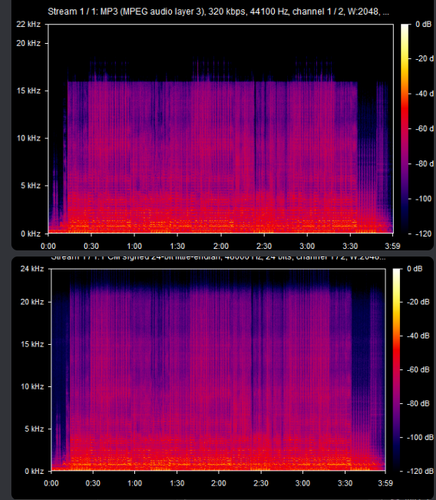Click "0 kHz" label on the MP3 spectrogram axis
Image resolution: width=436 pixels, height=500 pixels.
[x=30, y=234]
